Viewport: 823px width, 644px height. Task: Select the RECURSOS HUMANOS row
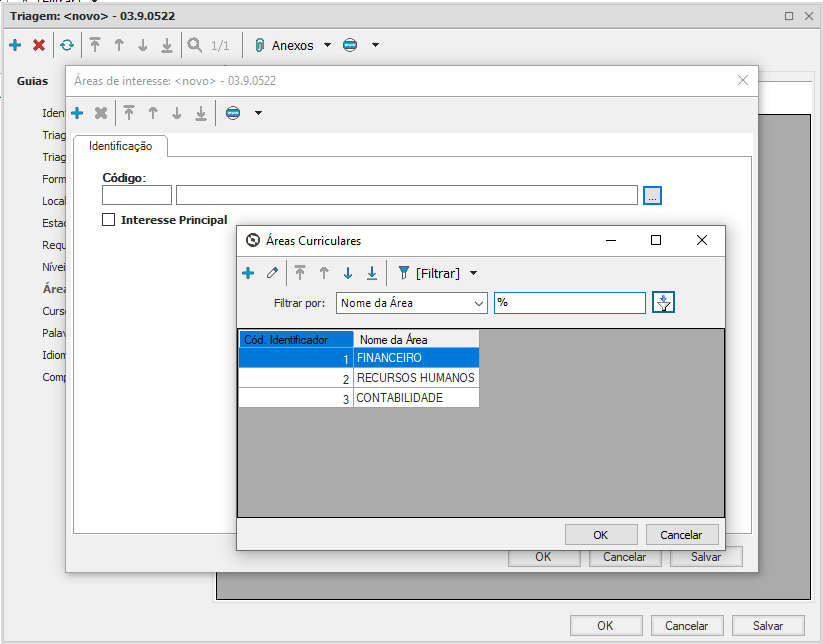click(x=415, y=378)
